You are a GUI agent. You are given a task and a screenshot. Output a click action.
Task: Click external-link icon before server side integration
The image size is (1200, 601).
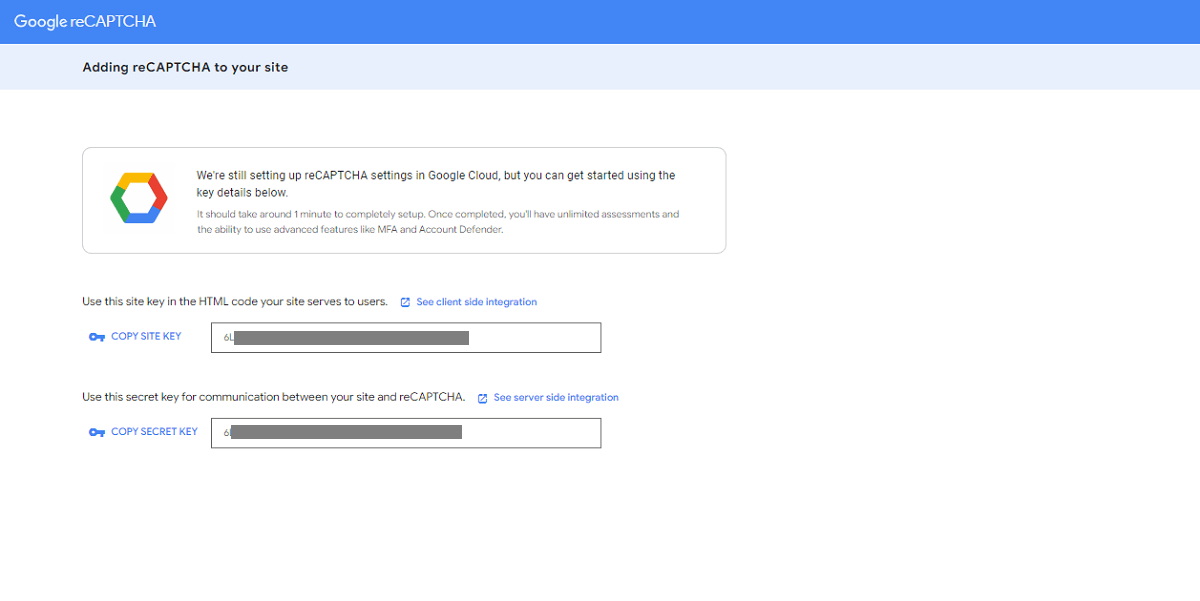482,398
